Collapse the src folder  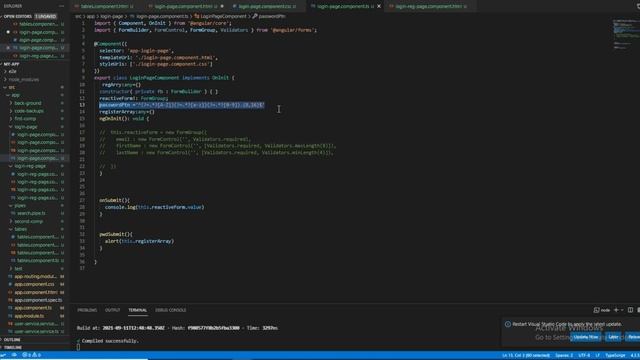(x=12, y=87)
